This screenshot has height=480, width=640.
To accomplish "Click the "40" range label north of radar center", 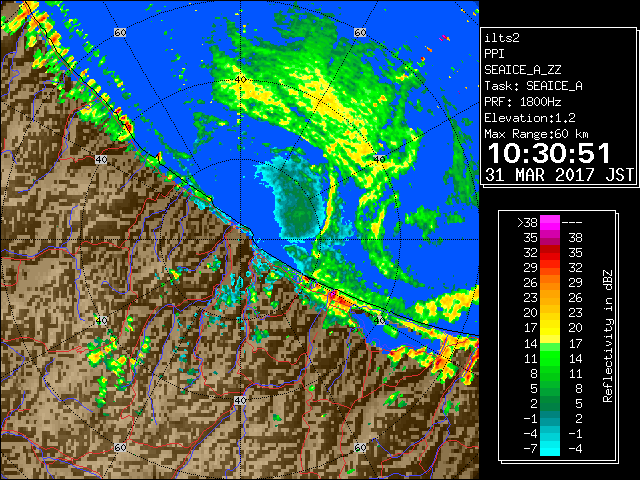I will click(240, 80).
